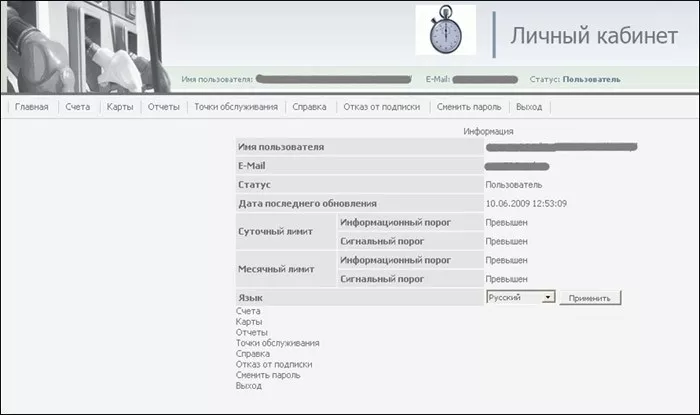Expand the Русский language dropdown
Image resolution: width=700 pixels, height=415 pixels.
pos(521,297)
